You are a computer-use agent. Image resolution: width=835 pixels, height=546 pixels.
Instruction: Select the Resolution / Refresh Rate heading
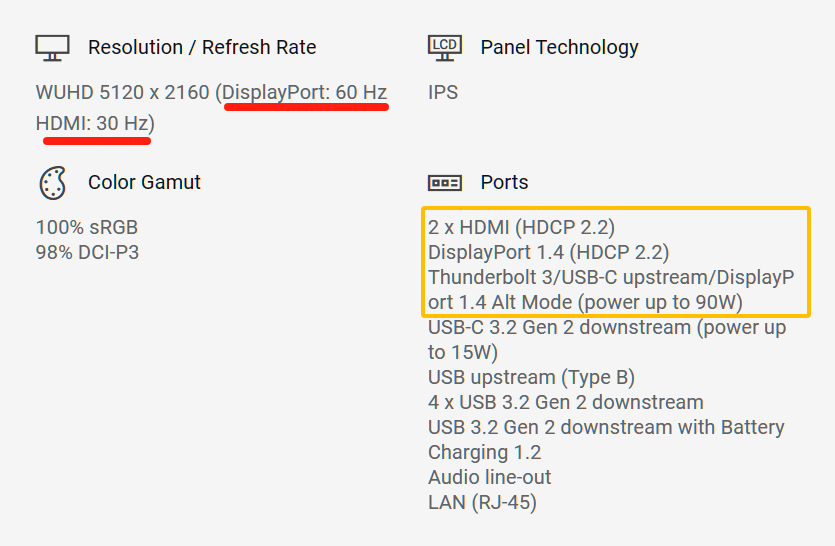click(202, 47)
